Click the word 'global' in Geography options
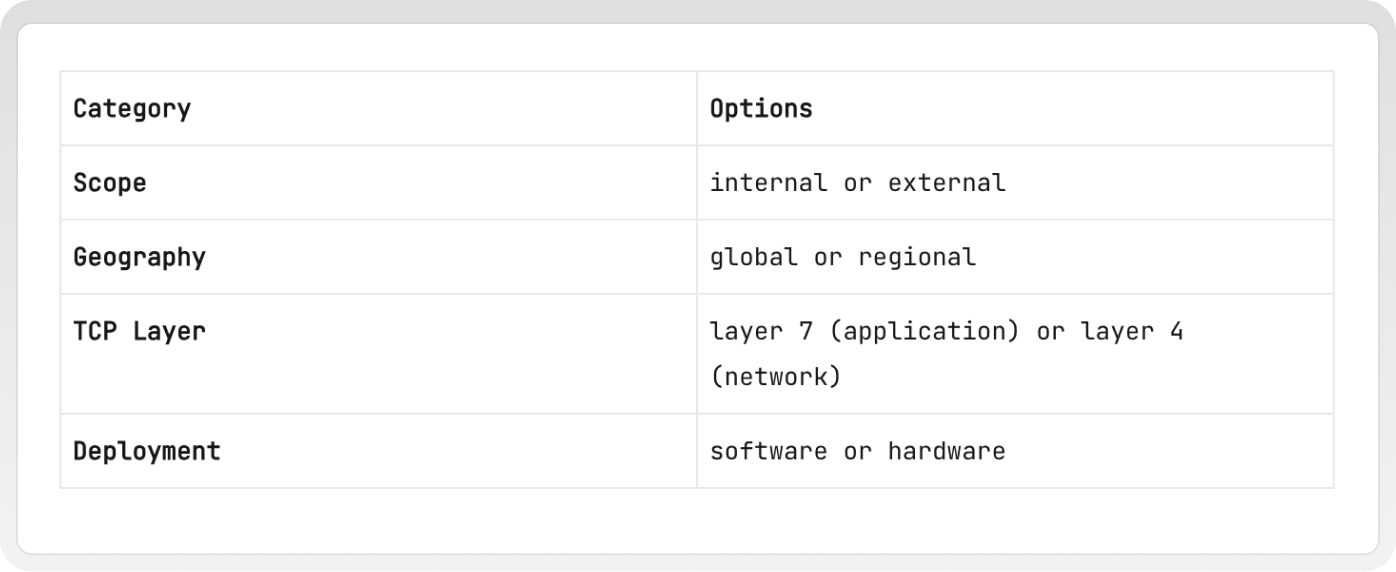This screenshot has width=1396, height=572. [x=754, y=257]
